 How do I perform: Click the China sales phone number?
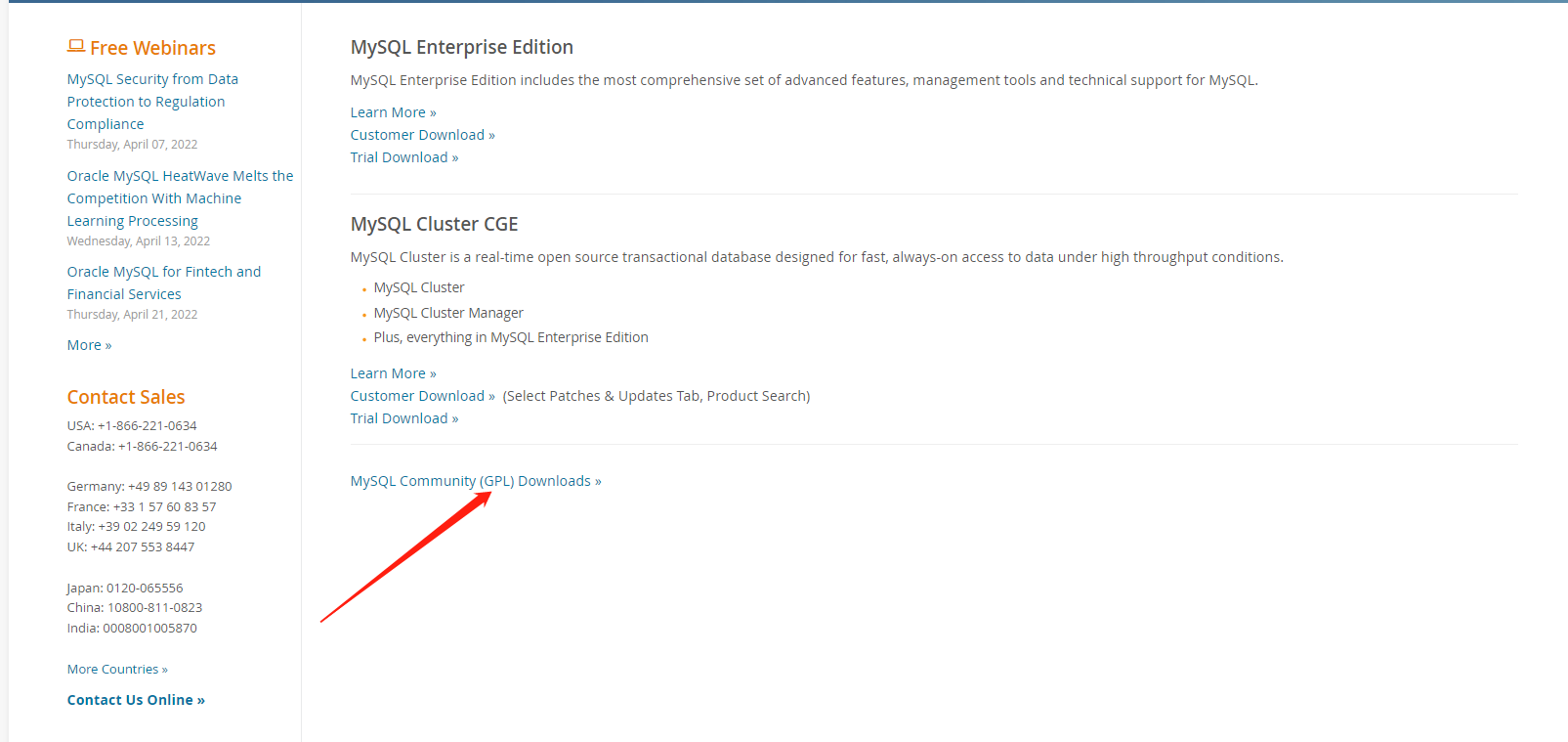pos(155,608)
